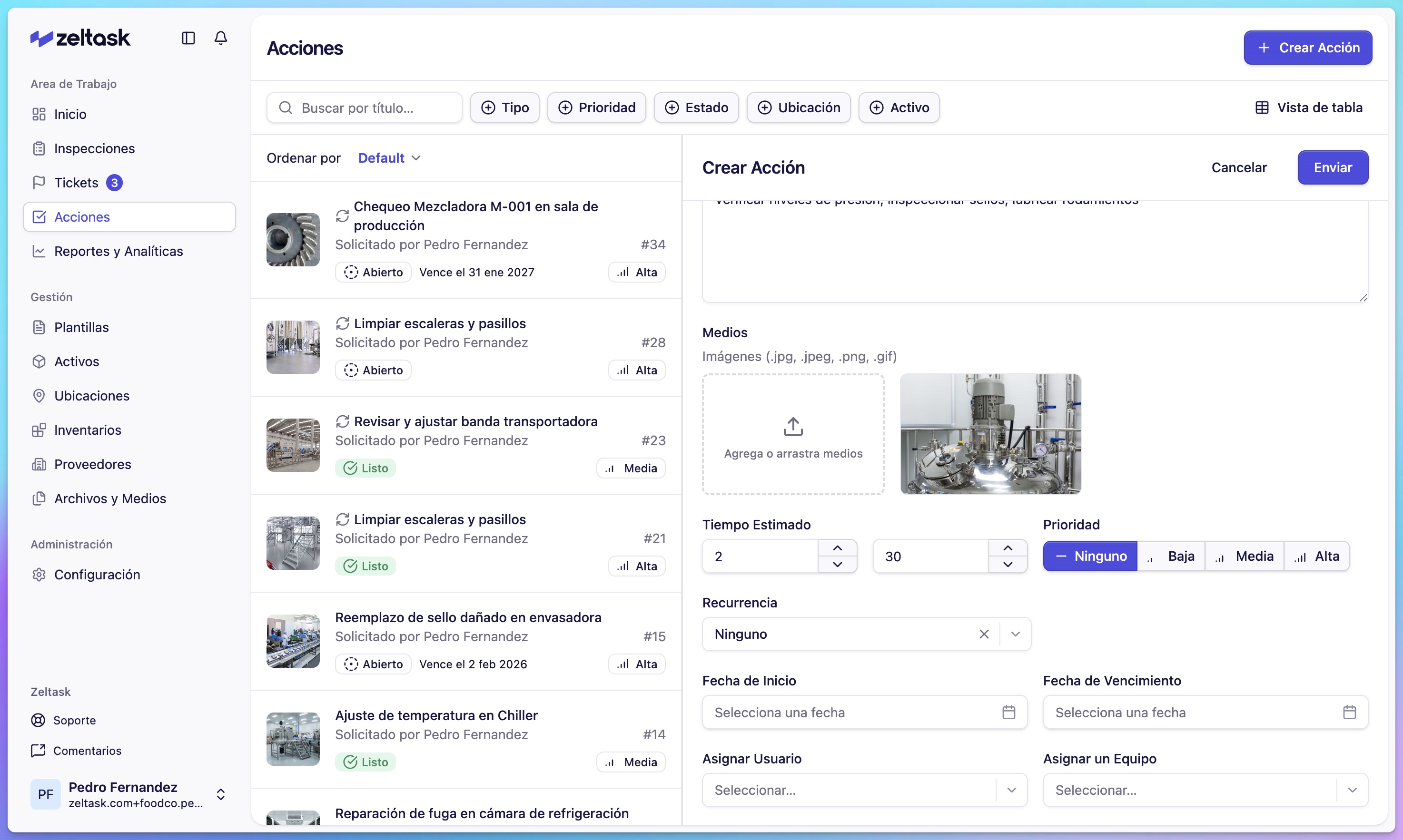This screenshot has width=1403, height=840.
Task: Open the Fecha de Inicio calendar icon
Action: click(x=1008, y=712)
